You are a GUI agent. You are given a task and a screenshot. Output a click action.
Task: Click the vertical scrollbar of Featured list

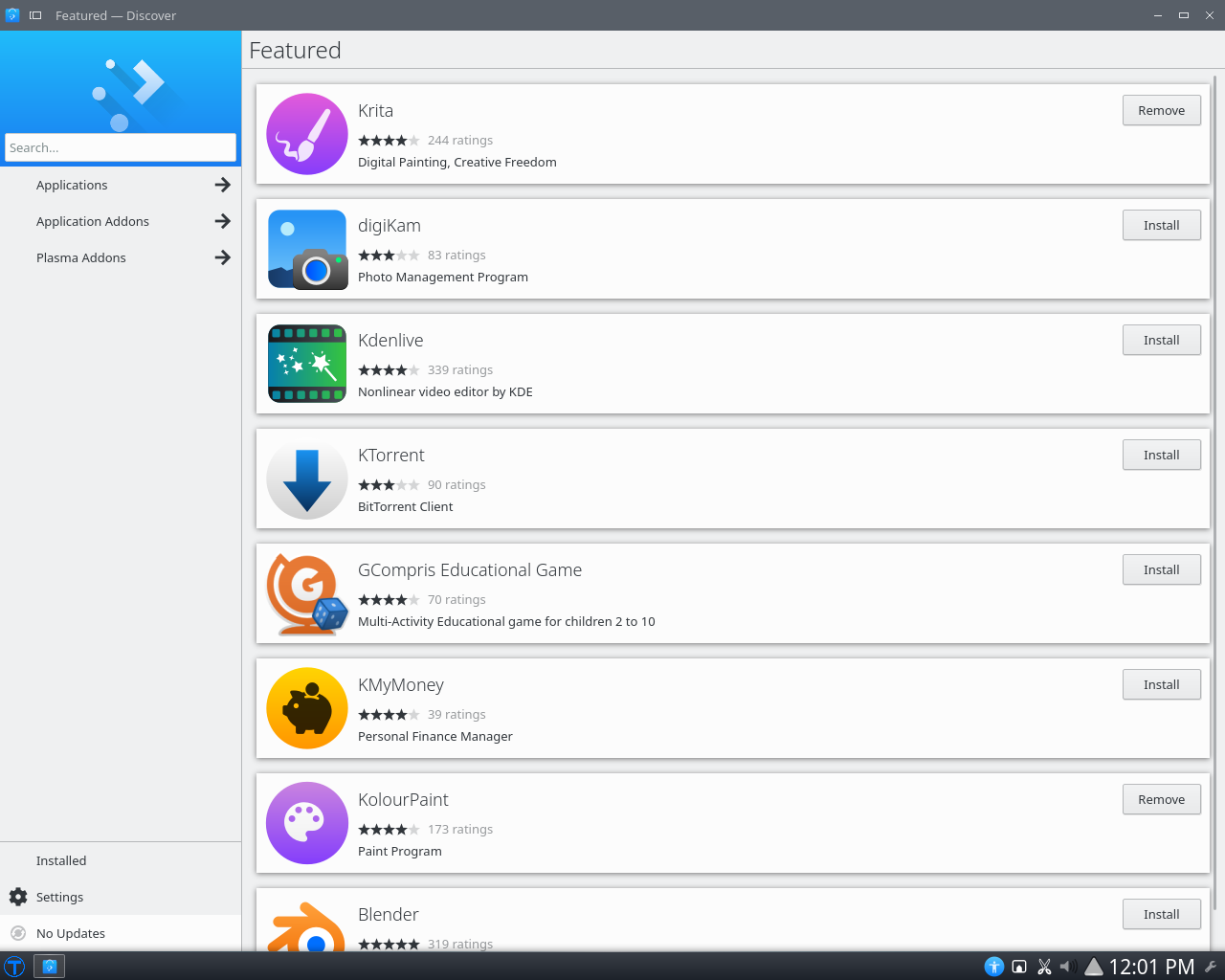[1215, 493]
